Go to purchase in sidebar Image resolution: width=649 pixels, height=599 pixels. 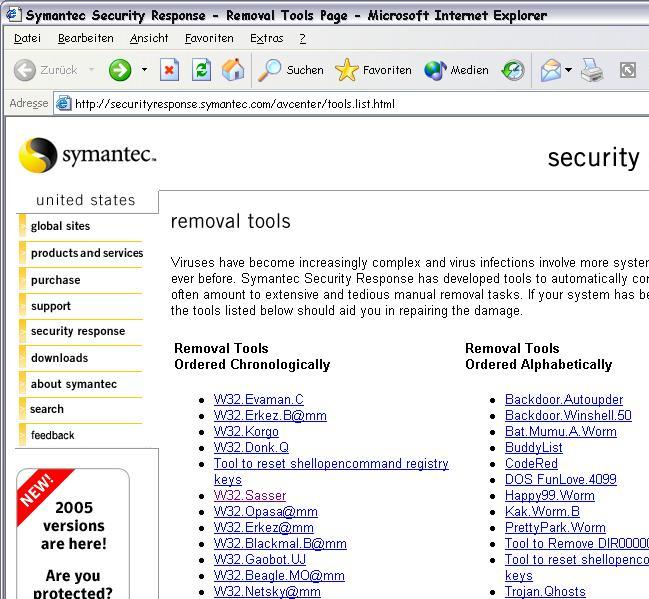point(55,280)
